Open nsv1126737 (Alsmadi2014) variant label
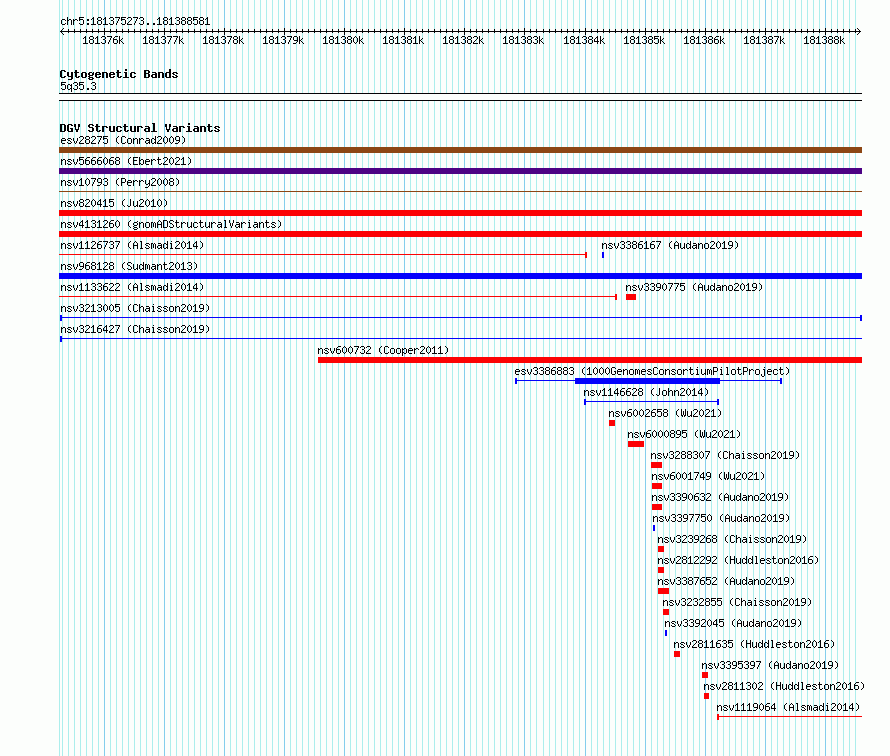The width and height of the screenshot is (890, 756). pyautogui.click(x=132, y=245)
